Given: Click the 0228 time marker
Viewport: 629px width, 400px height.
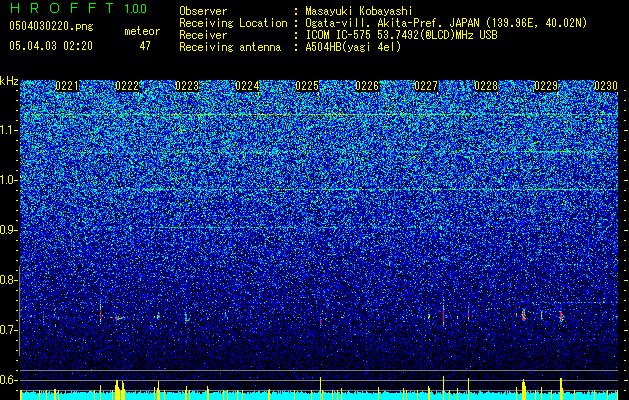Looking at the screenshot, I should (486, 86).
